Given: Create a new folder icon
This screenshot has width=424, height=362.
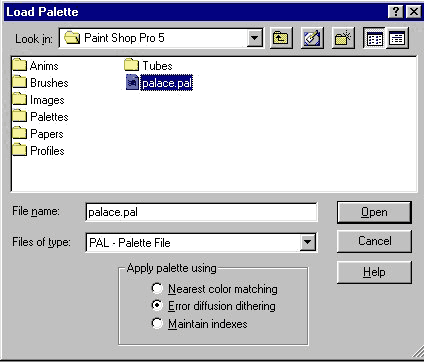Looking at the screenshot, I should click(343, 38).
